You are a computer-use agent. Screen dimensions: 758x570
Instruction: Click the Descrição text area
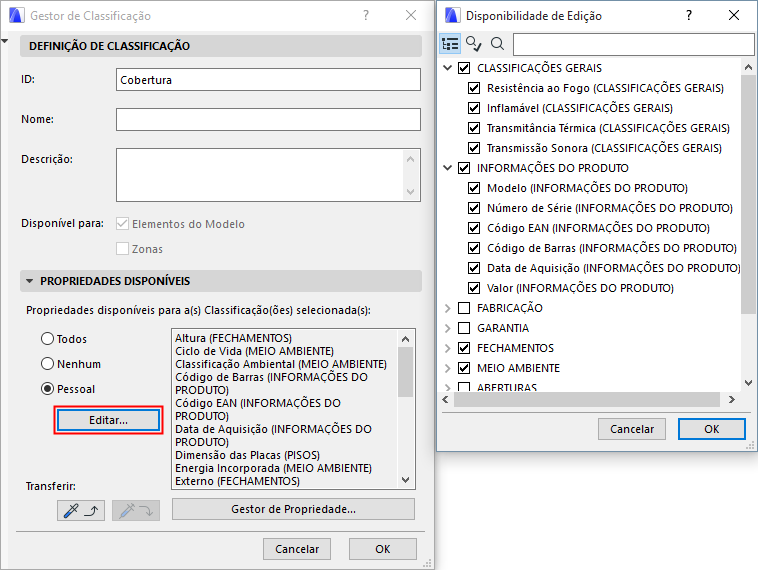[268, 175]
